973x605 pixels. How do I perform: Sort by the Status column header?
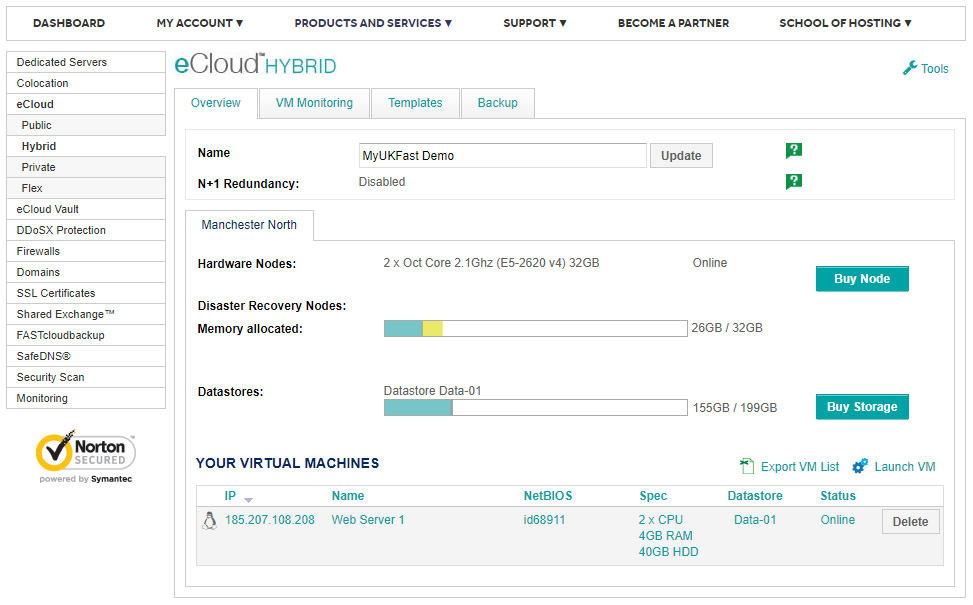pyautogui.click(x=838, y=496)
